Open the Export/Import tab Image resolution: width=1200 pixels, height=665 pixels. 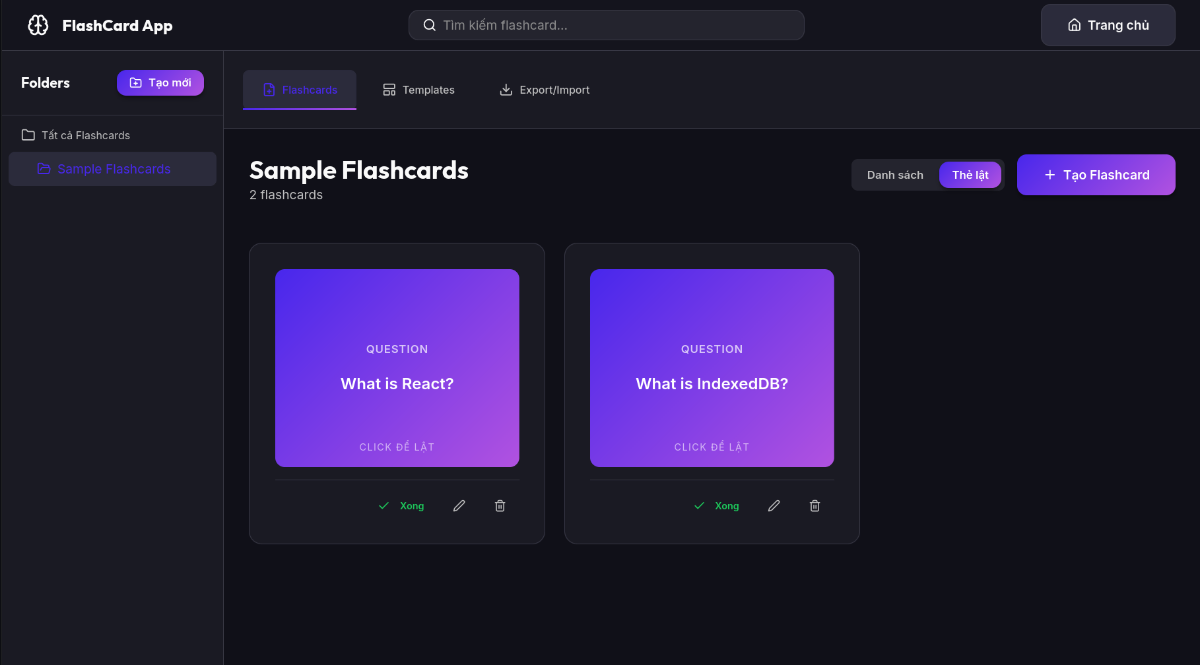coord(544,90)
